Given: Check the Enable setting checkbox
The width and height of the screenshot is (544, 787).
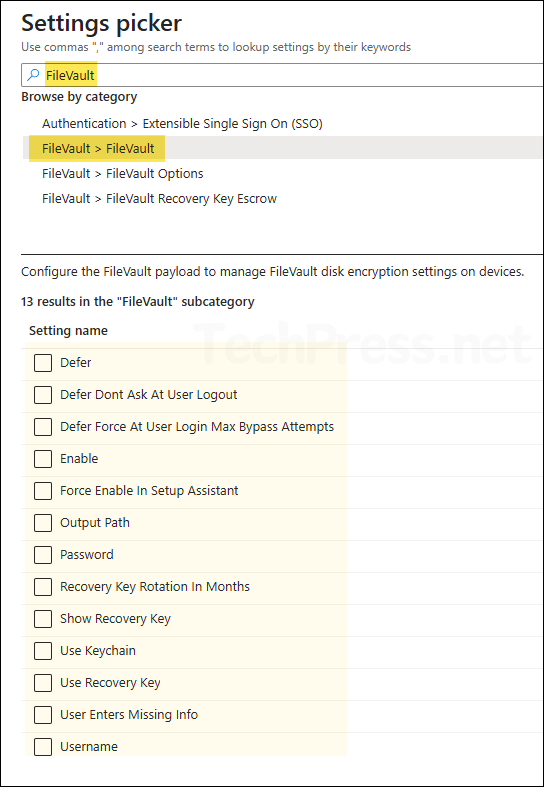Looking at the screenshot, I should pyautogui.click(x=43, y=459).
